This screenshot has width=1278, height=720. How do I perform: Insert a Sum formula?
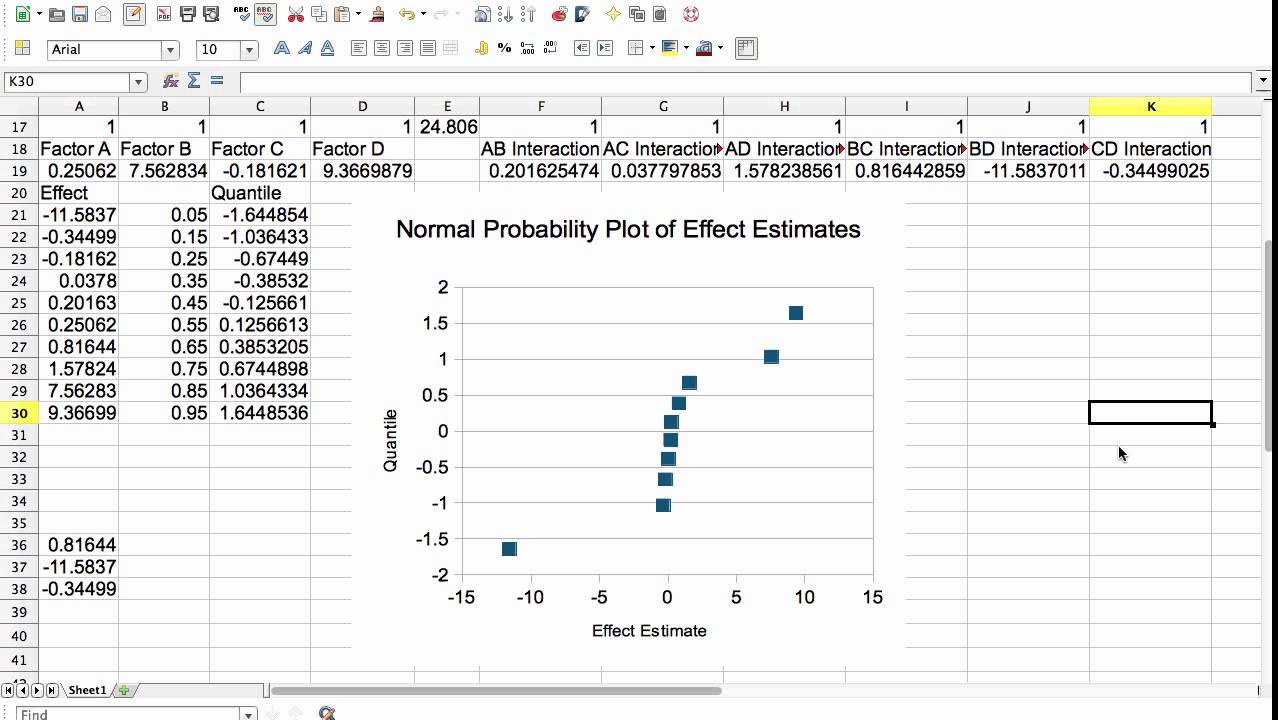(x=194, y=81)
